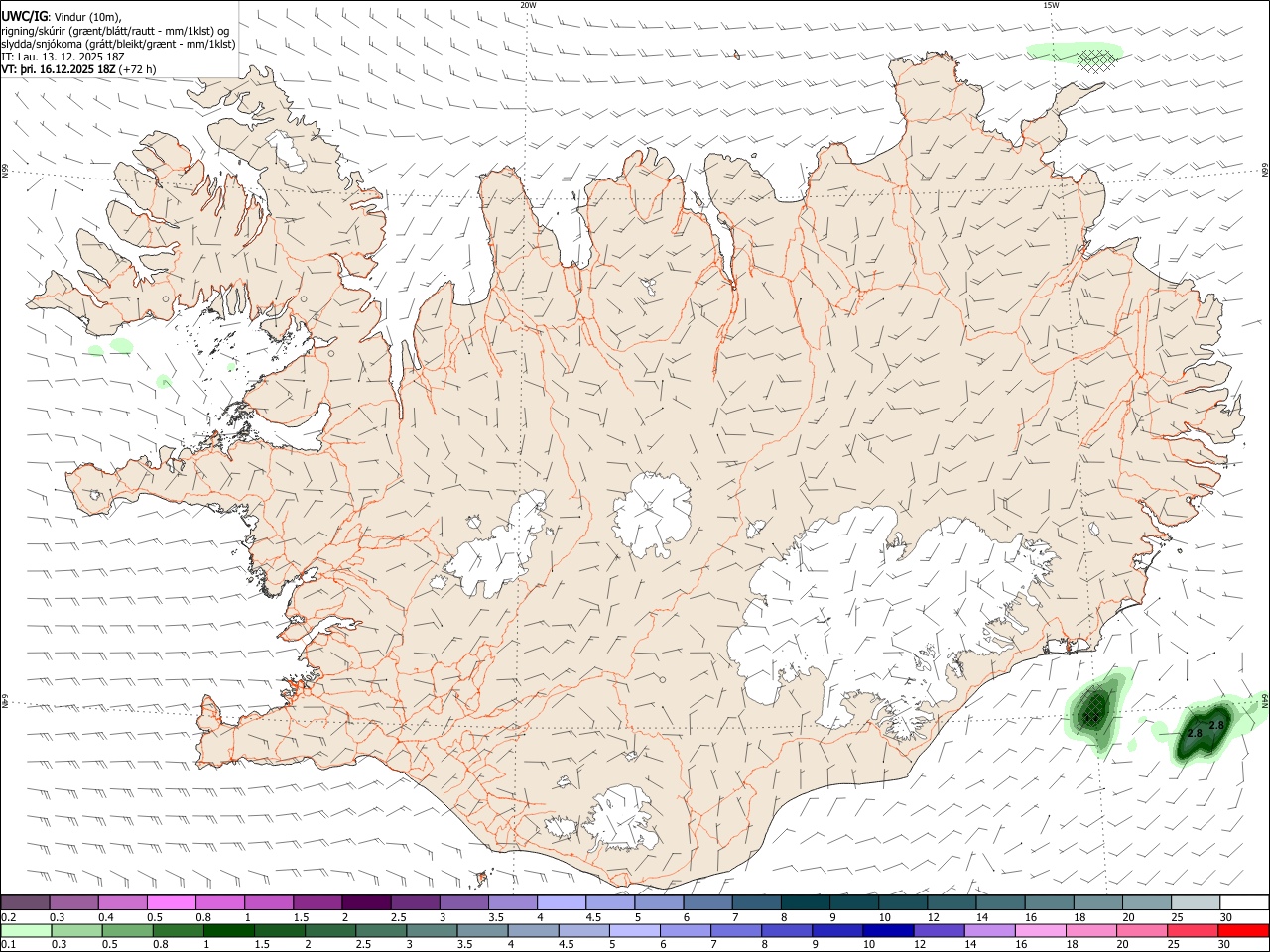
Task: Select the bright pink swatch labeled 0.5
Action: [x=172, y=902]
